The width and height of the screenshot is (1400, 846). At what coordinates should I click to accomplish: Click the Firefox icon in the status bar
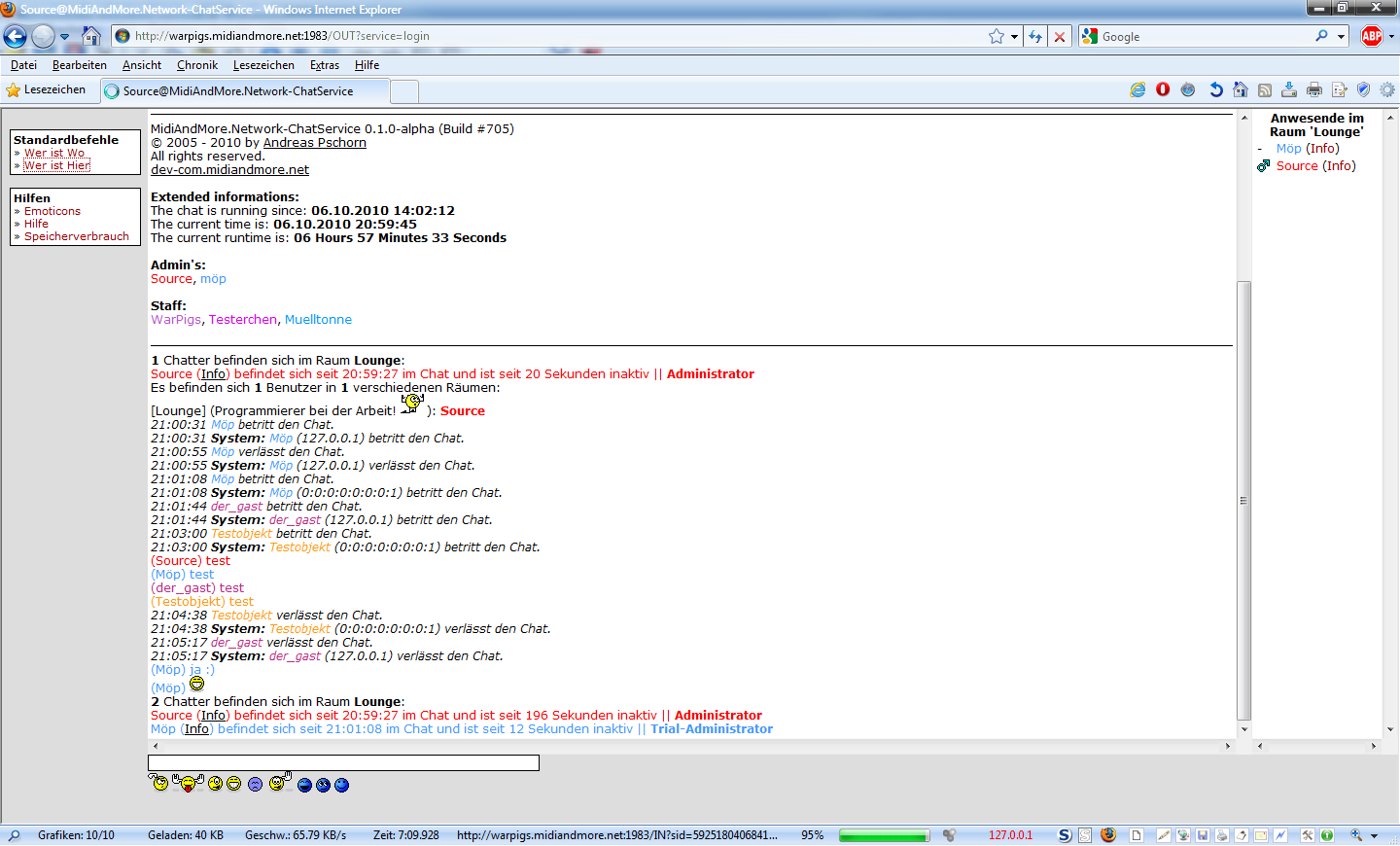1108,834
